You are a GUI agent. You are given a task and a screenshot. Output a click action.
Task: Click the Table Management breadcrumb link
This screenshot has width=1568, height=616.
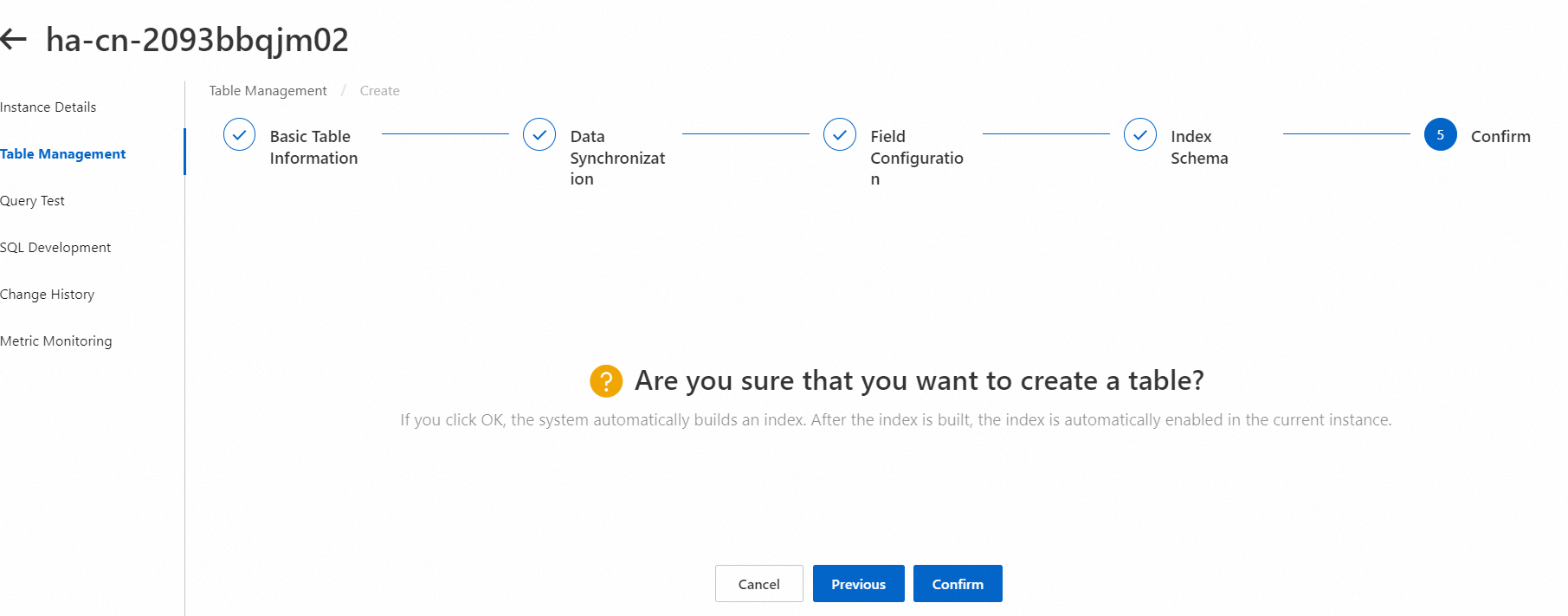[x=268, y=91]
